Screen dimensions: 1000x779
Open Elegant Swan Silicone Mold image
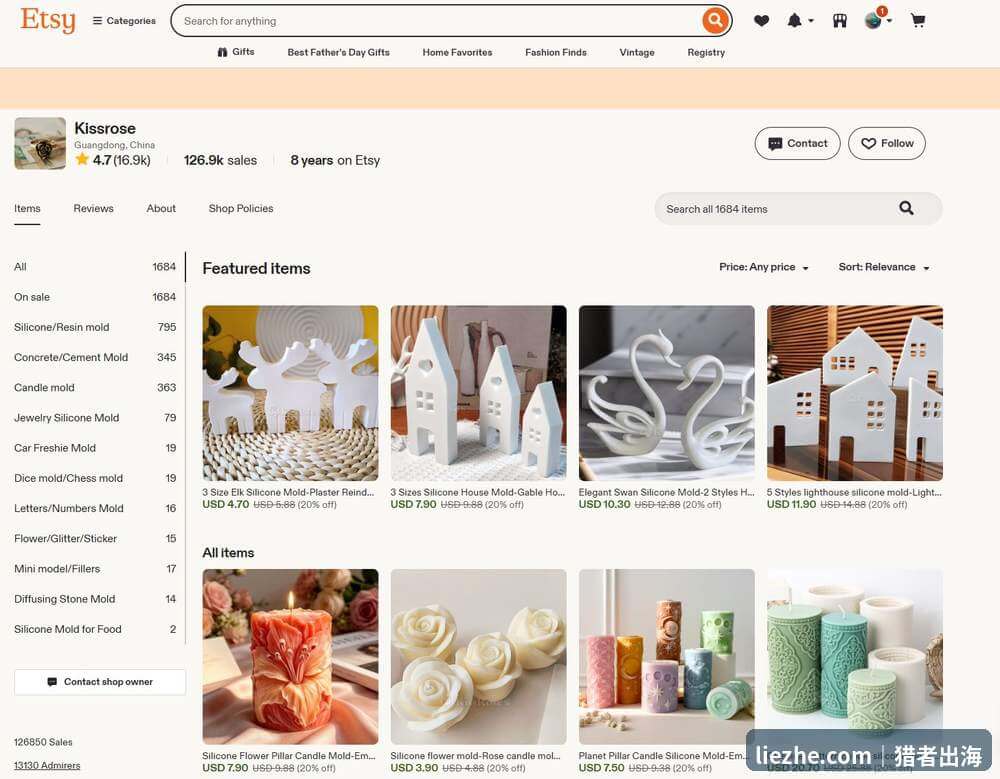pos(666,393)
